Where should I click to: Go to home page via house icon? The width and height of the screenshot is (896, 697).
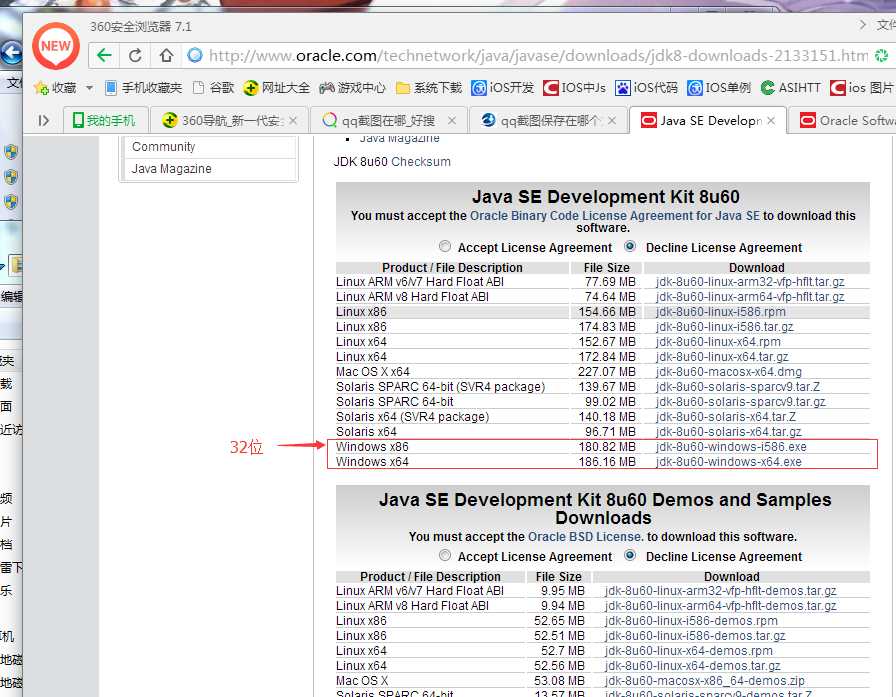(x=166, y=55)
